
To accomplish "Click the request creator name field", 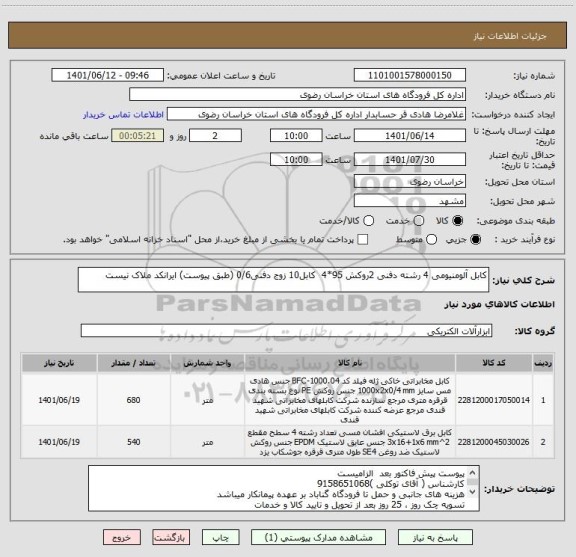I will click(317, 115).
